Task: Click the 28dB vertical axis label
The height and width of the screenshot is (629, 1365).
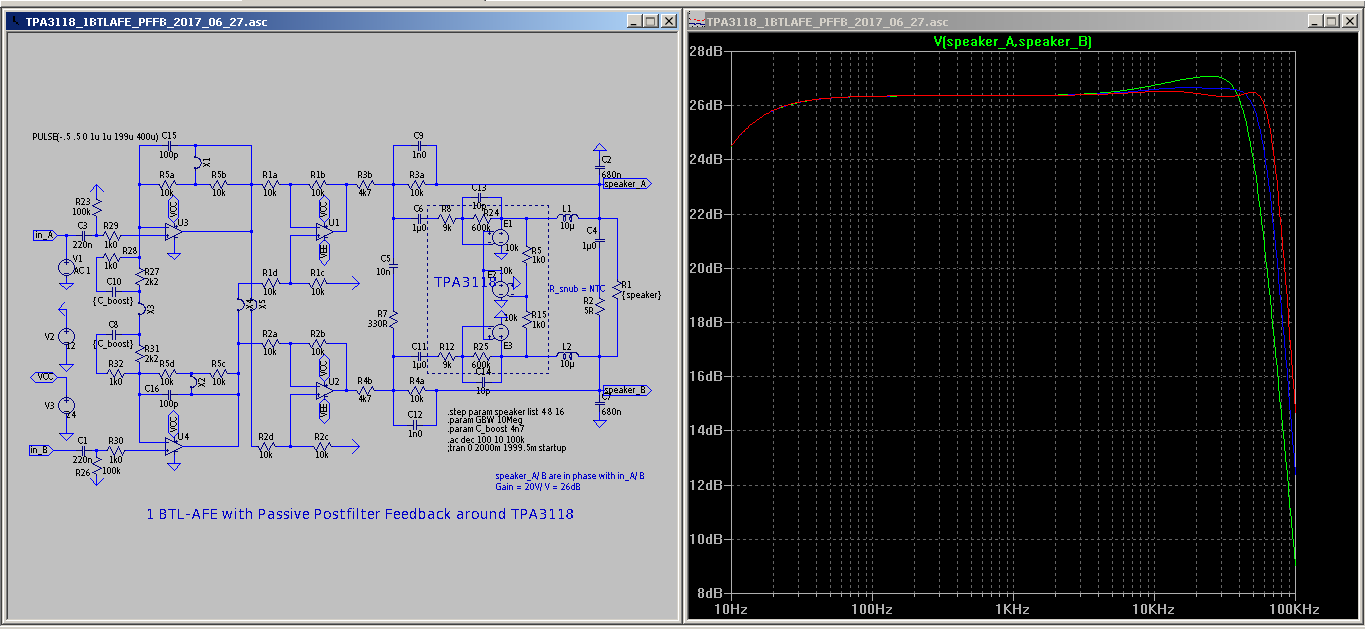Action: click(706, 51)
